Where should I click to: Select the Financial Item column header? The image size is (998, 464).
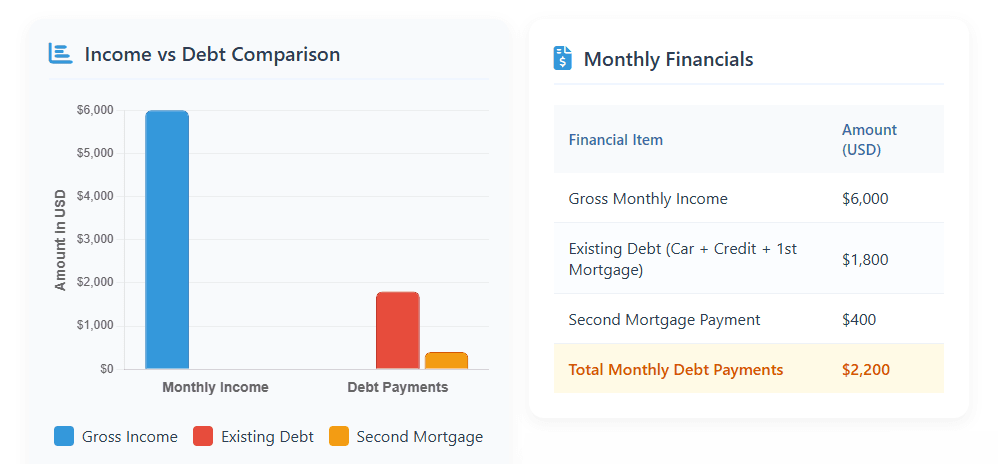(616, 140)
